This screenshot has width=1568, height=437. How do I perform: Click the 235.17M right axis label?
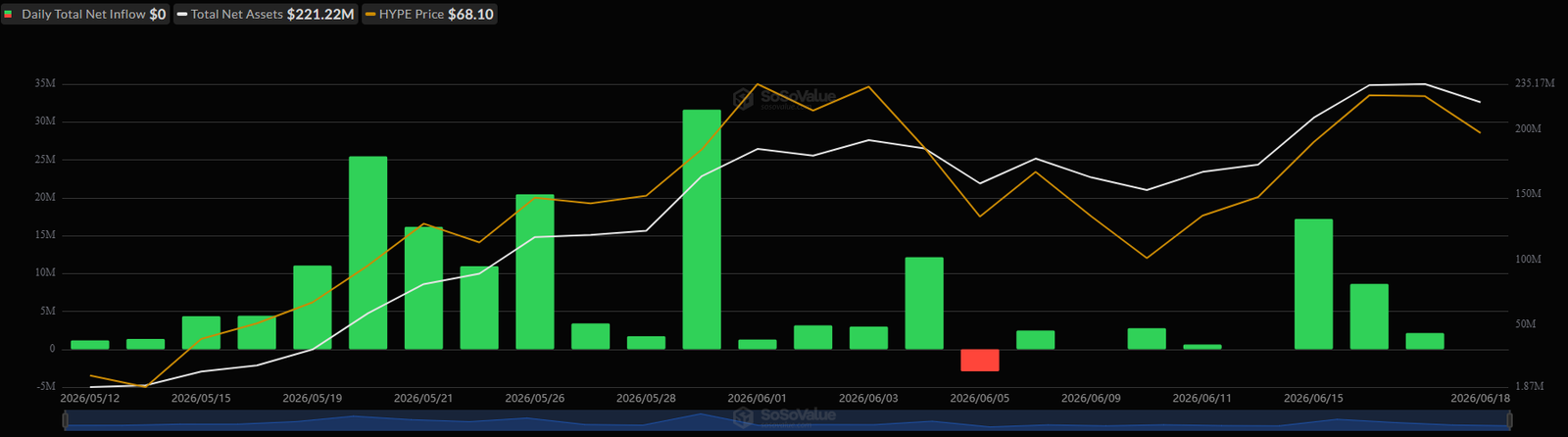coord(1535,84)
